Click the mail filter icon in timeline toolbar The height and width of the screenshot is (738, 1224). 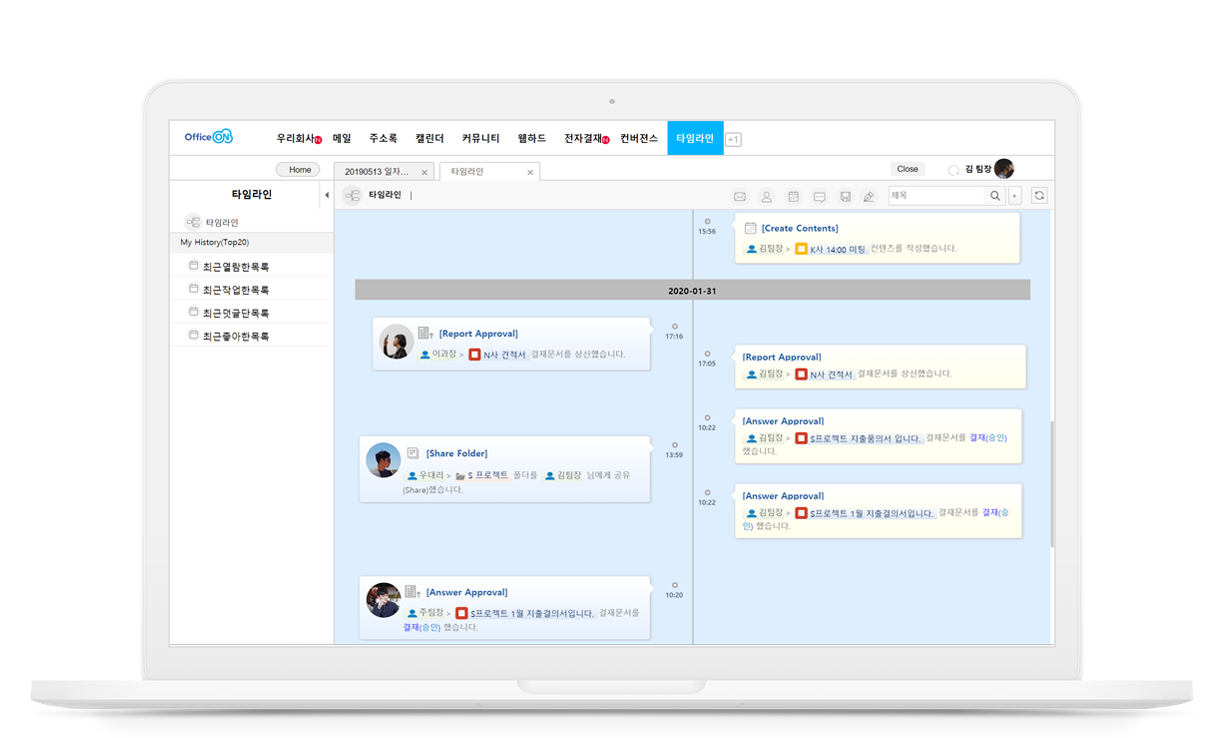pos(740,196)
